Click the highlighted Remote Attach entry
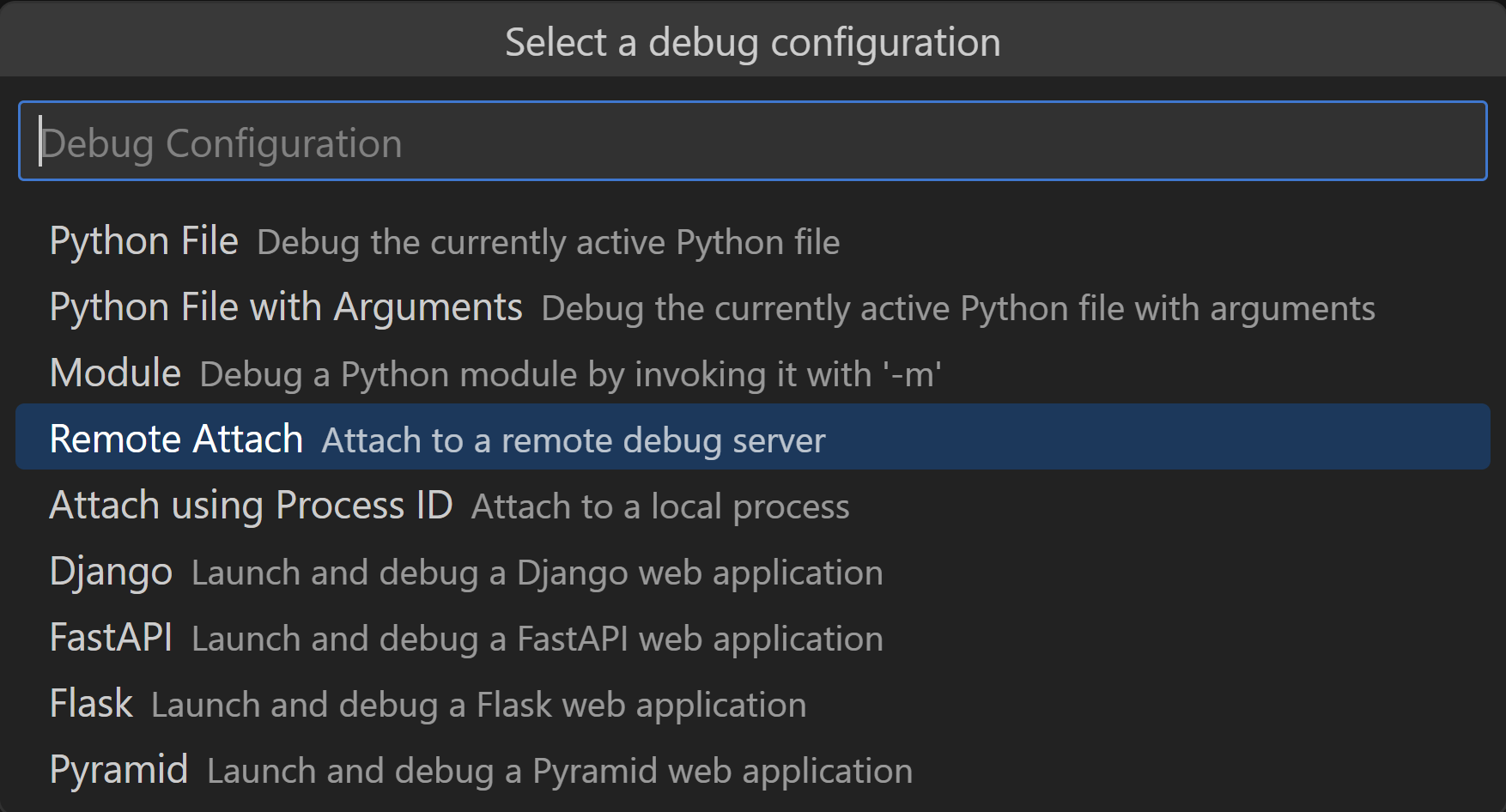Image resolution: width=1506 pixels, height=812 pixels. coord(175,438)
